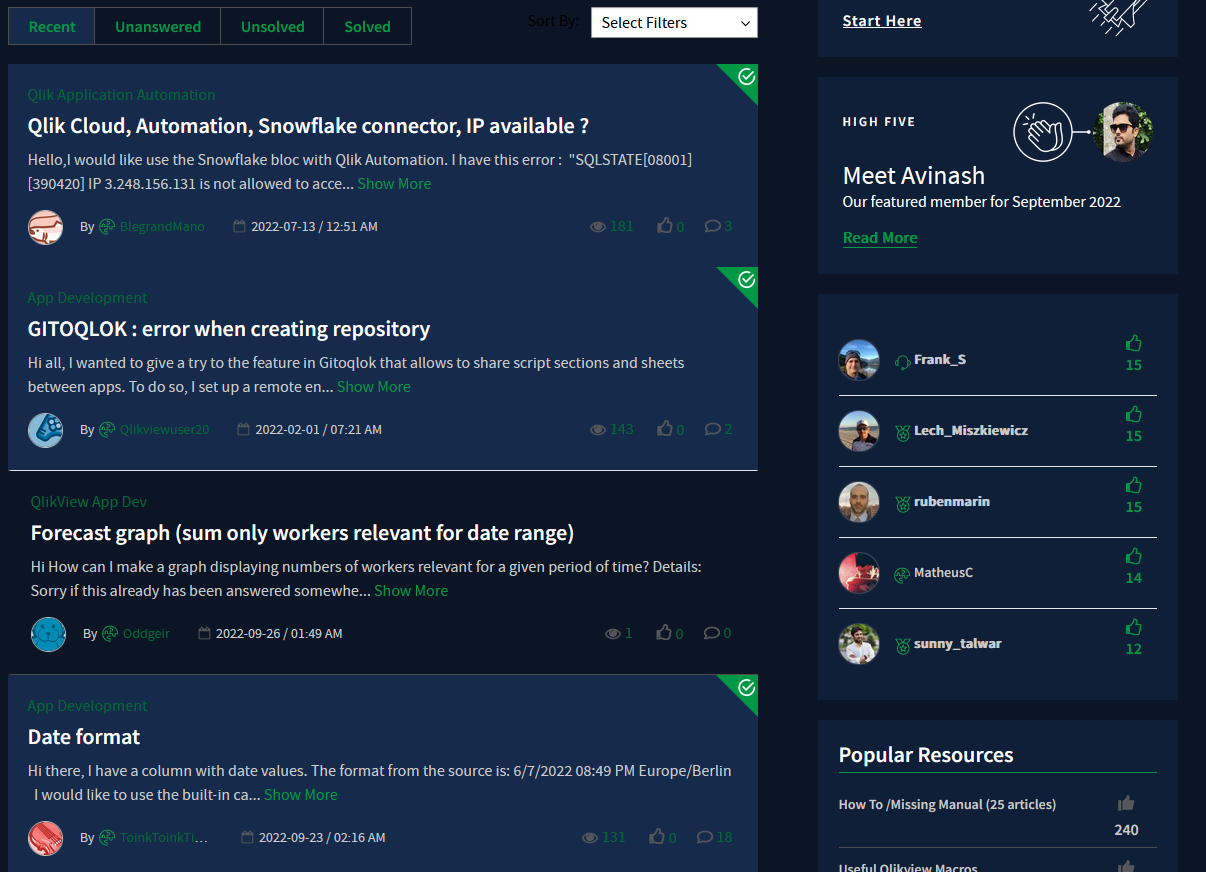Click Frank_S kudos thumbs-up icon
The height and width of the screenshot is (872, 1206).
(x=1133, y=343)
